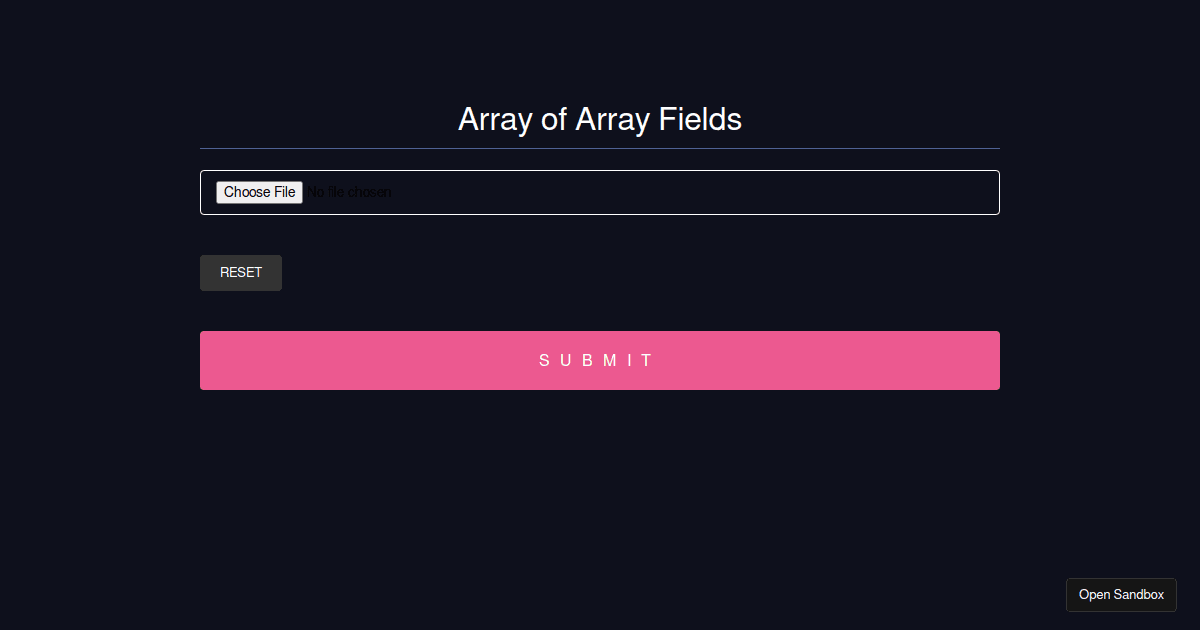Click the sandbox link at bottom right
The width and height of the screenshot is (1200, 630).
(x=1121, y=594)
